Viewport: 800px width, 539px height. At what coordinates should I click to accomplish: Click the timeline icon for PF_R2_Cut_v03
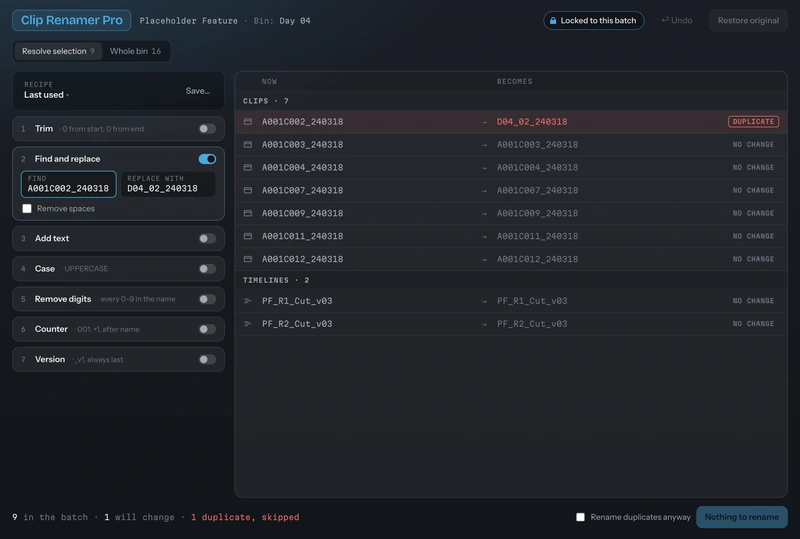click(248, 324)
